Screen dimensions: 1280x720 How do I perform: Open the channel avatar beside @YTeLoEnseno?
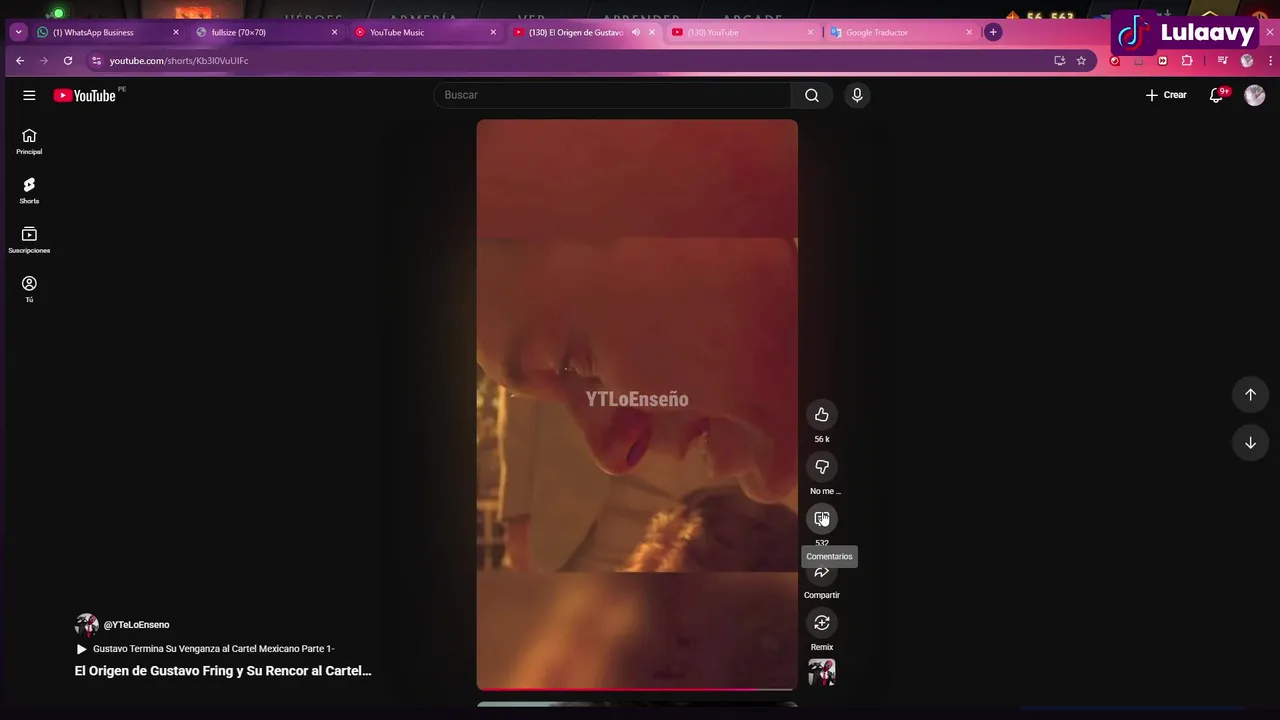87,625
